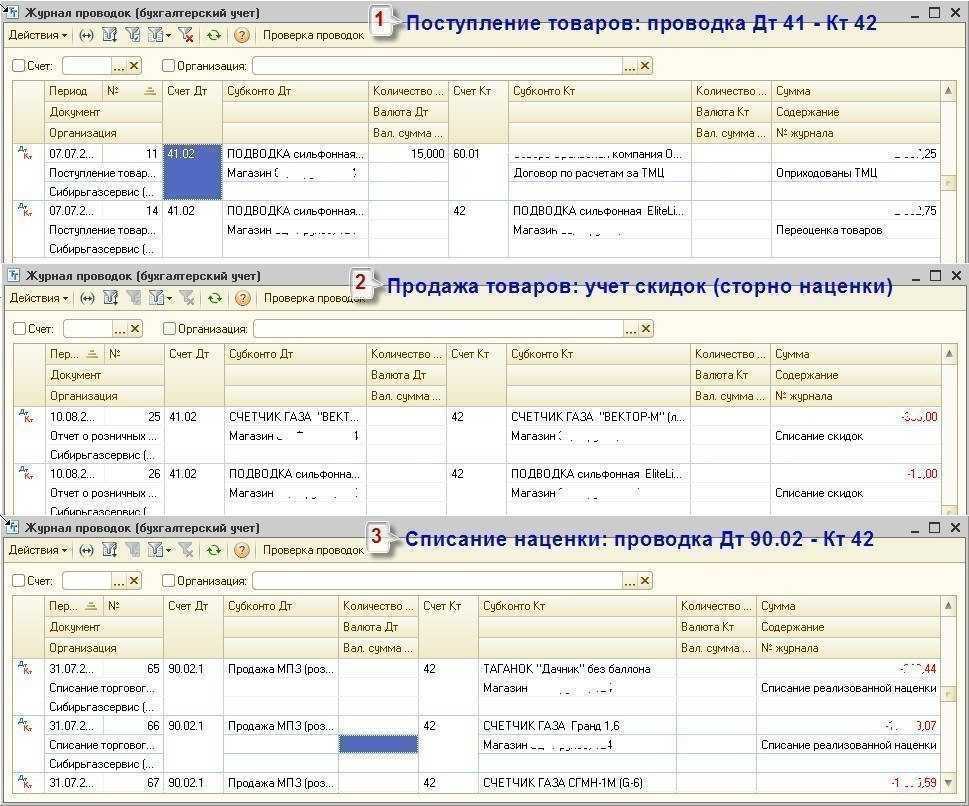969x806 pixels.
Task: Refresh the top journal list
Action: pyautogui.click(x=213, y=35)
